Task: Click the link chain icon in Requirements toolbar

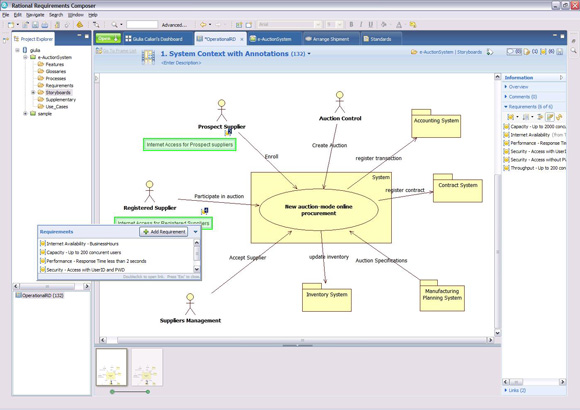Action: pyautogui.click(x=559, y=117)
